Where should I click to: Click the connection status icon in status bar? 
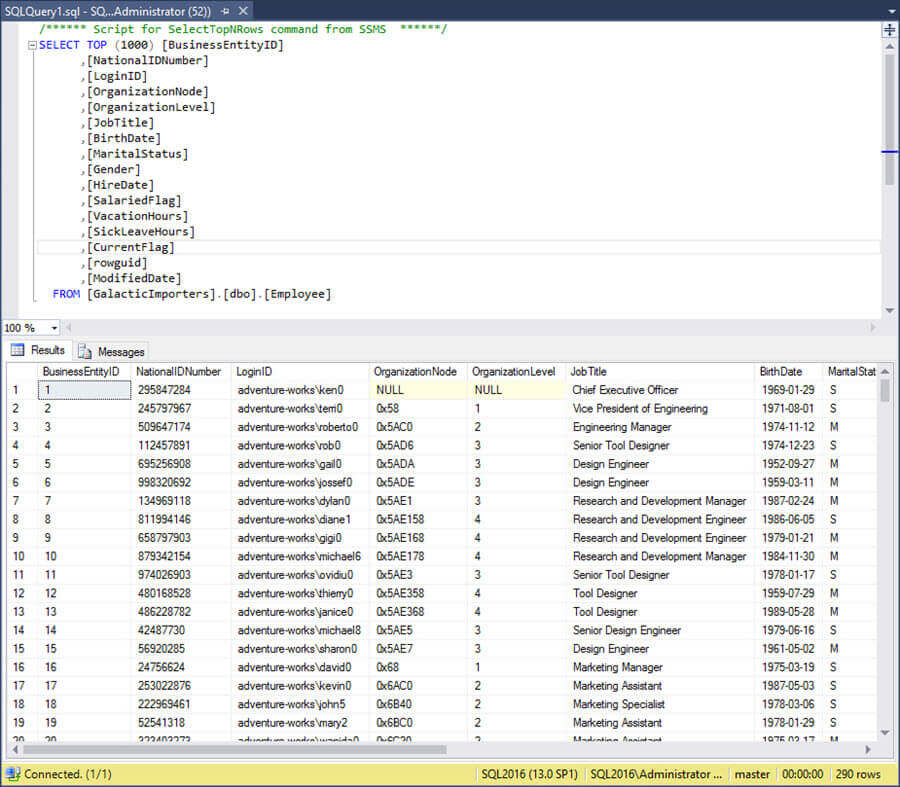[12, 774]
